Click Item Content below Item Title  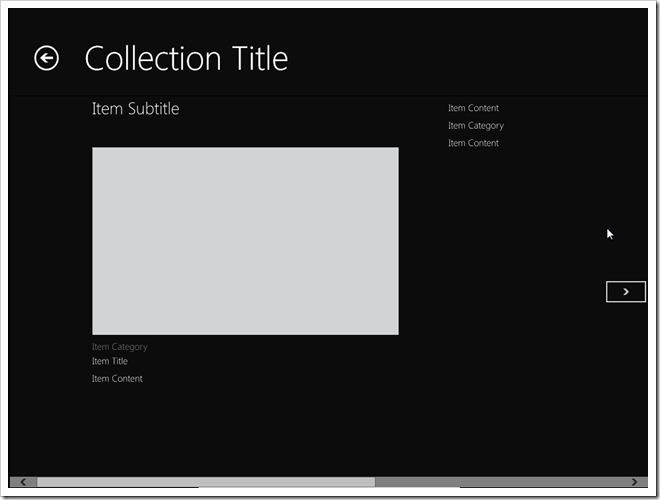(117, 379)
